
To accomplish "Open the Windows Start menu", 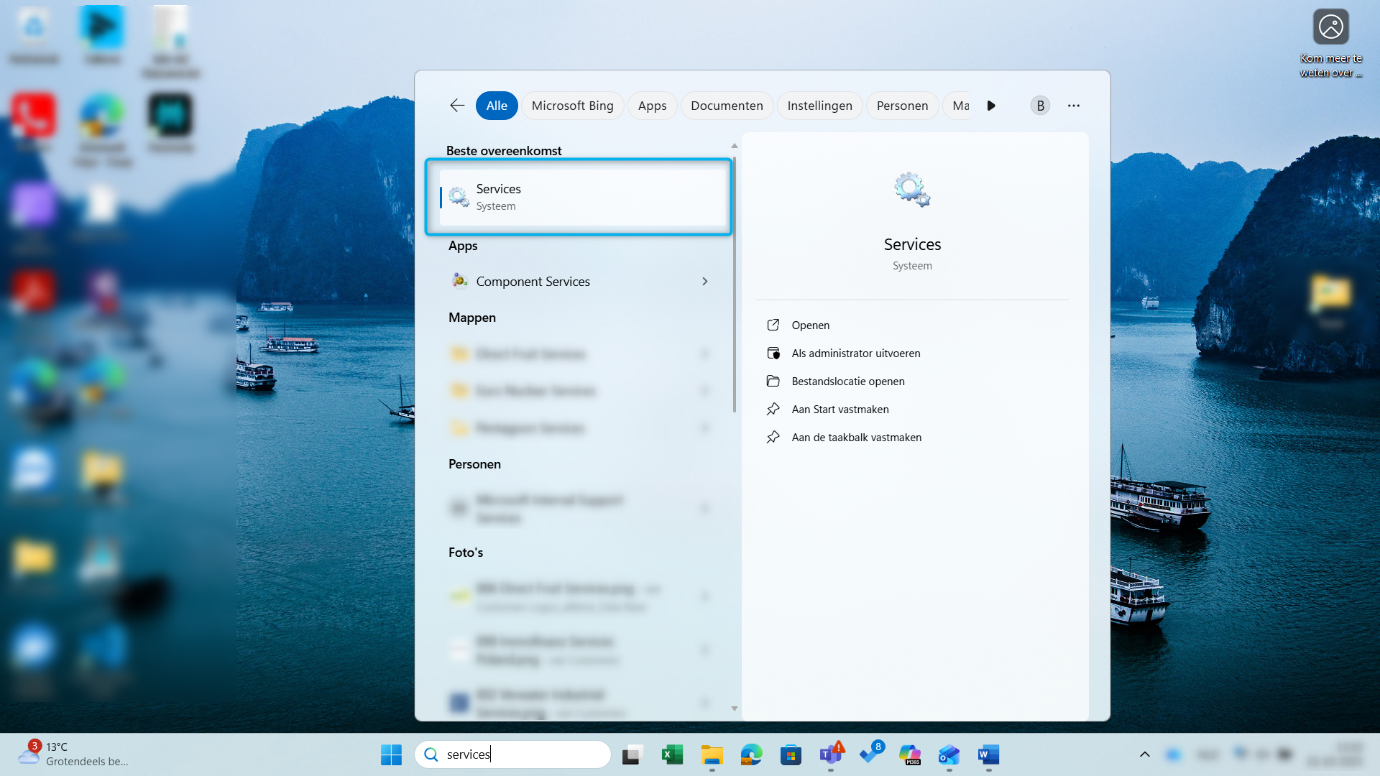I will (391, 754).
